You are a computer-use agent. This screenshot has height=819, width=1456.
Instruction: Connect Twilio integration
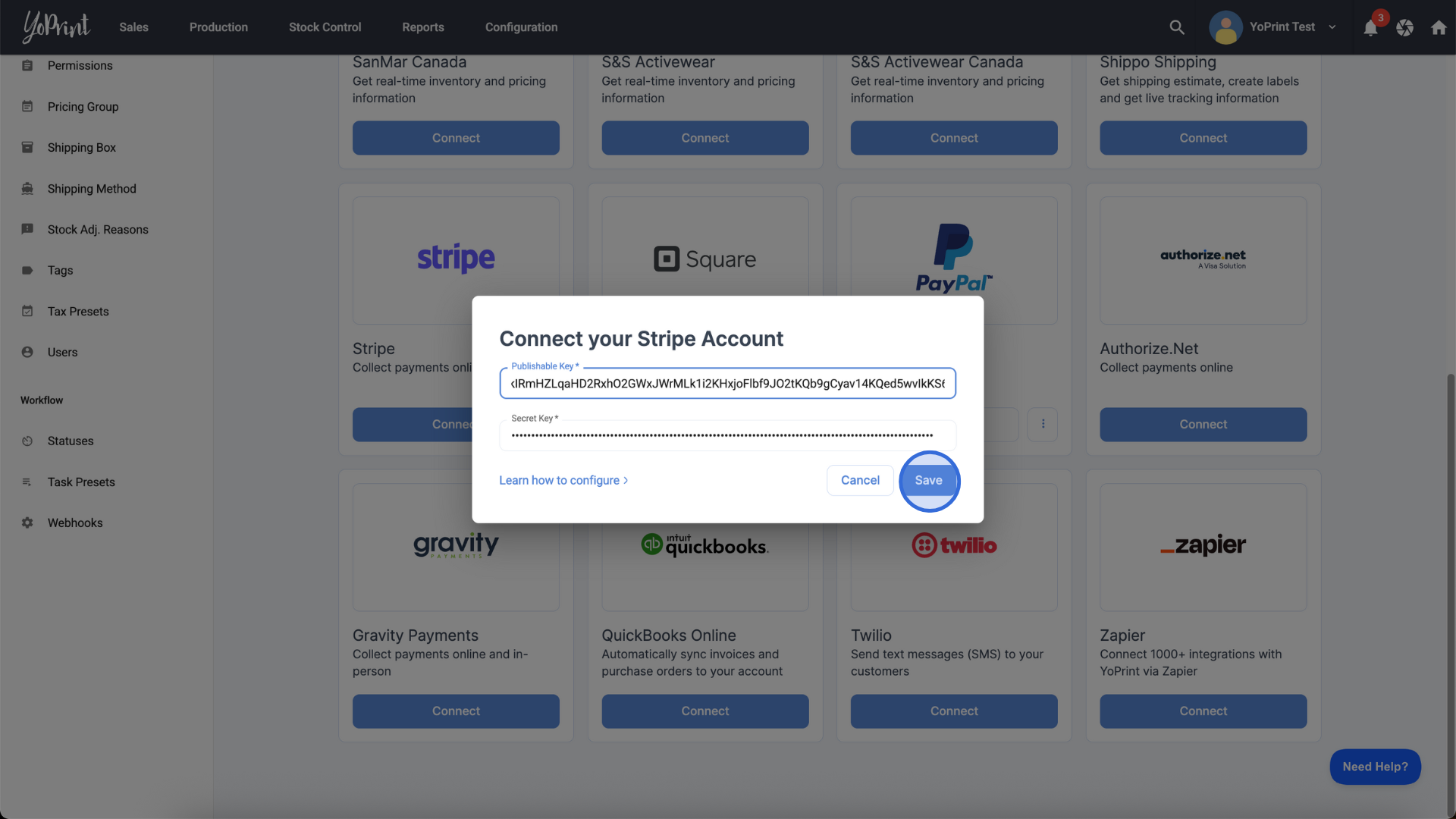point(954,711)
